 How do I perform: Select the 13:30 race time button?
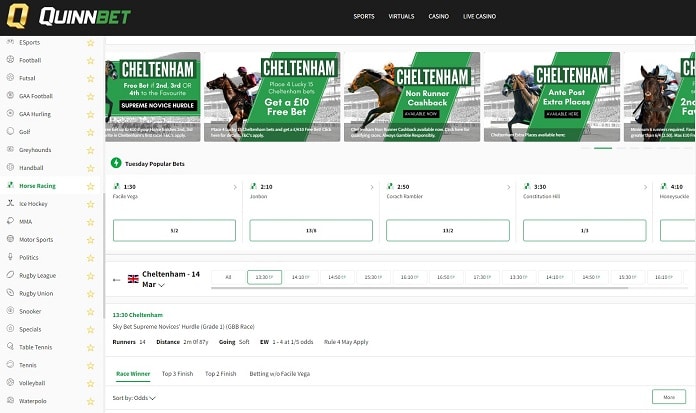click(x=264, y=277)
